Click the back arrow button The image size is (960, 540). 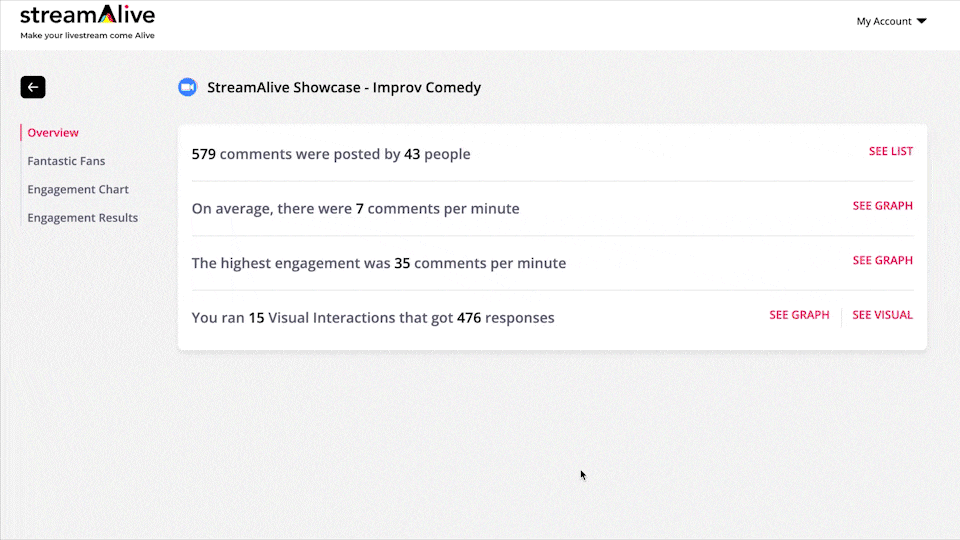tap(33, 87)
